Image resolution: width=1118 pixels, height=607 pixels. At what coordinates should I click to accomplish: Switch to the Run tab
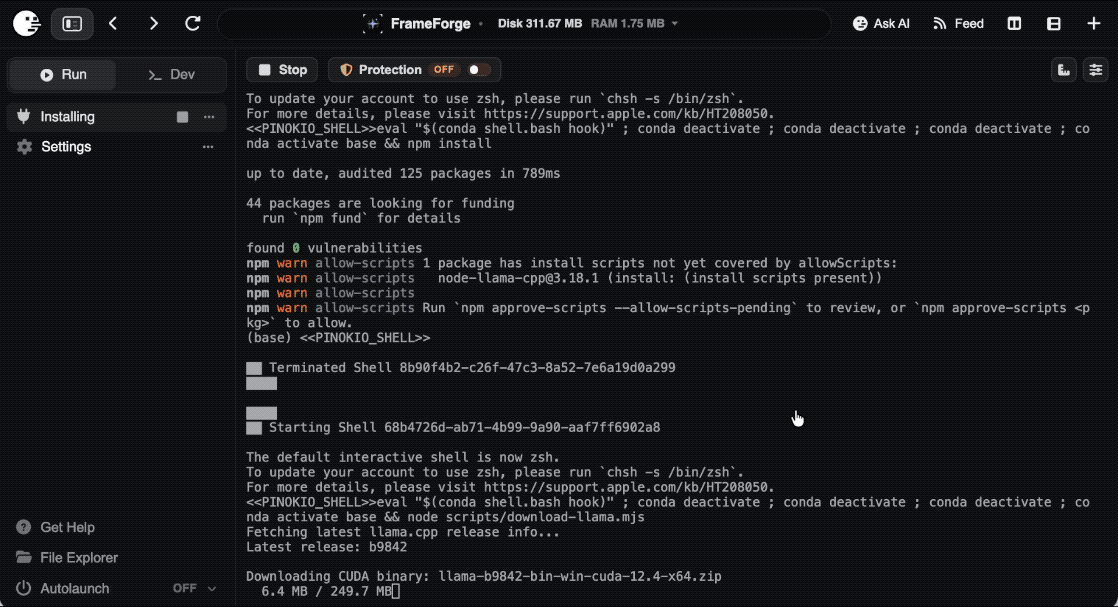click(63, 75)
